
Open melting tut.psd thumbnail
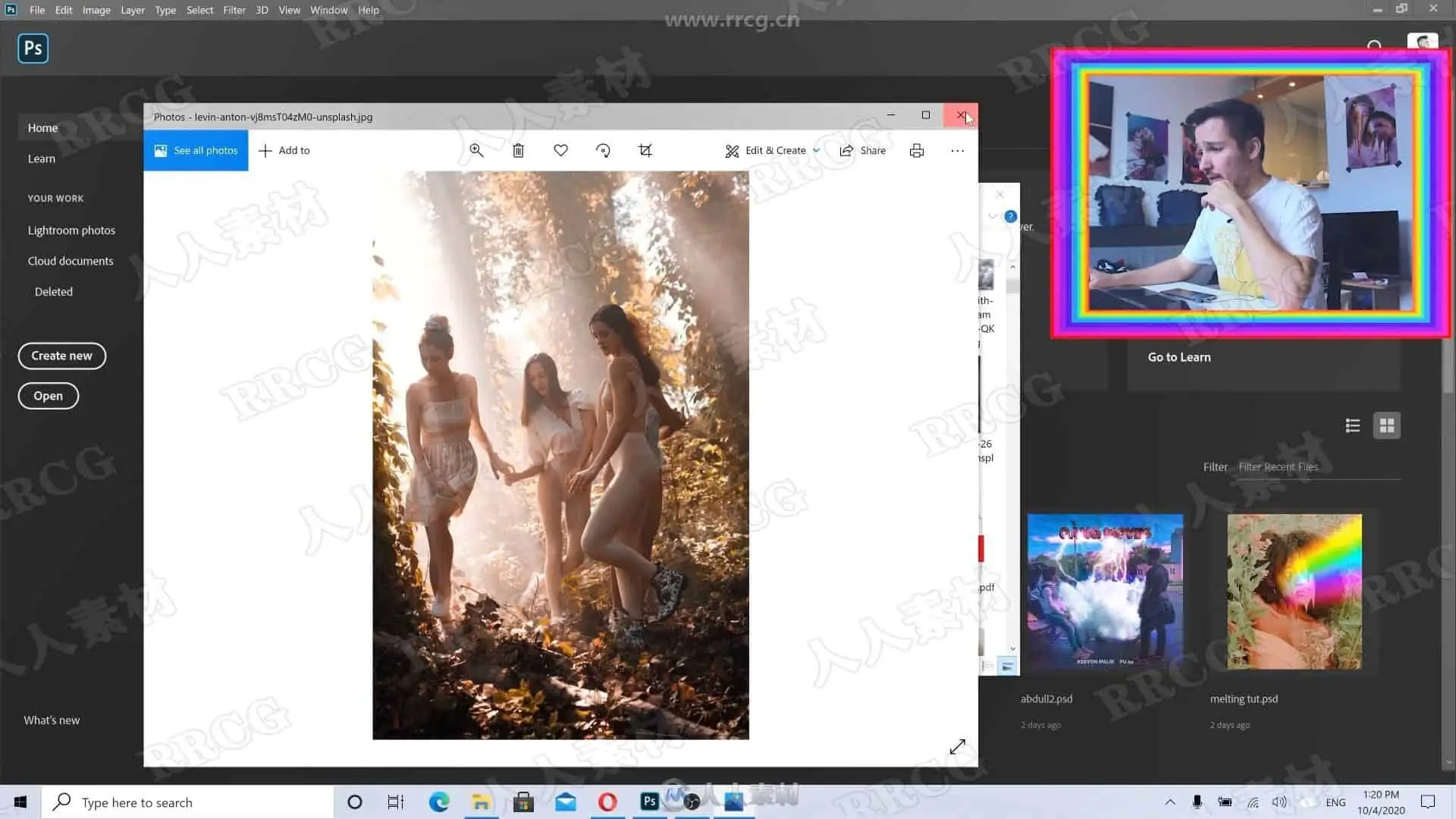pyautogui.click(x=1294, y=591)
